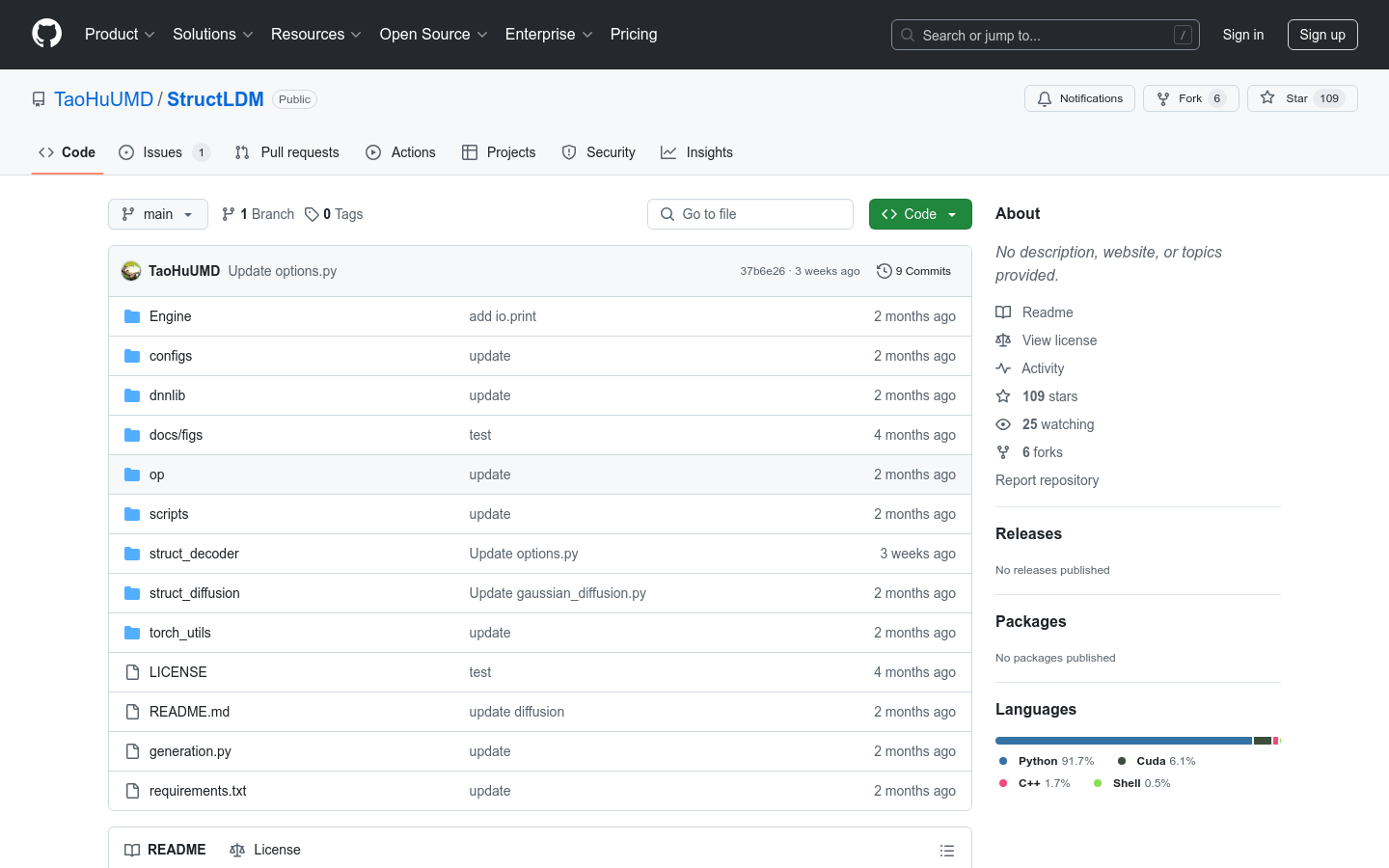Expand the Open Source menu

pos(434,34)
